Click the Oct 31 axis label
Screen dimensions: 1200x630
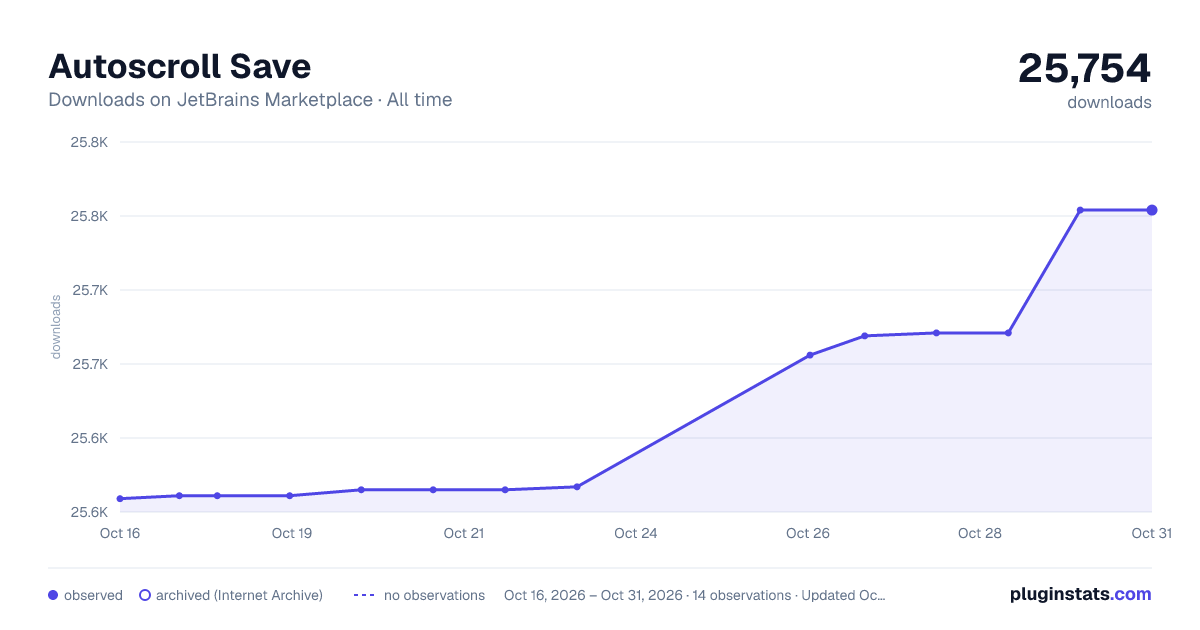pyautogui.click(x=1151, y=533)
